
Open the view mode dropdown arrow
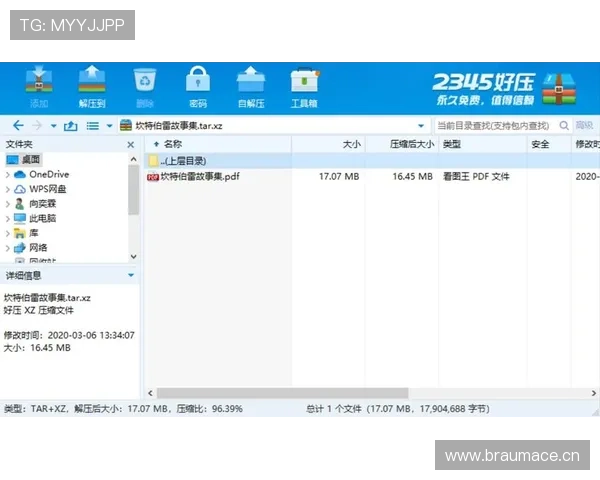(109, 126)
